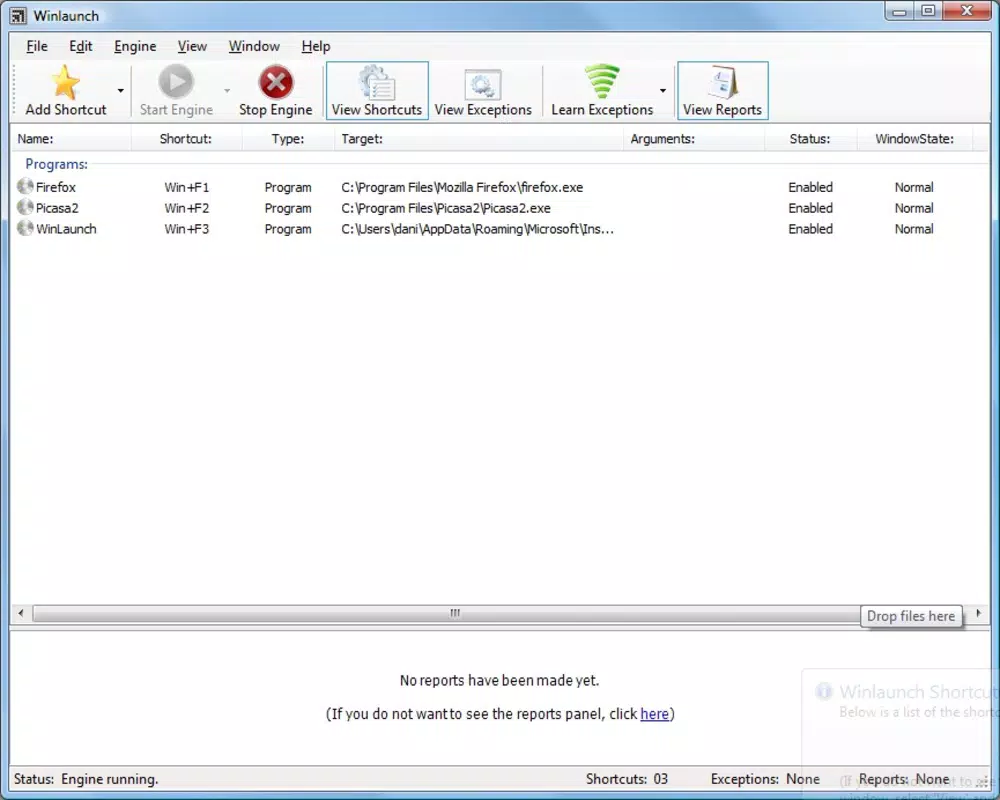Image resolution: width=1000 pixels, height=800 pixels.
Task: Open the View menu
Action: click(192, 46)
